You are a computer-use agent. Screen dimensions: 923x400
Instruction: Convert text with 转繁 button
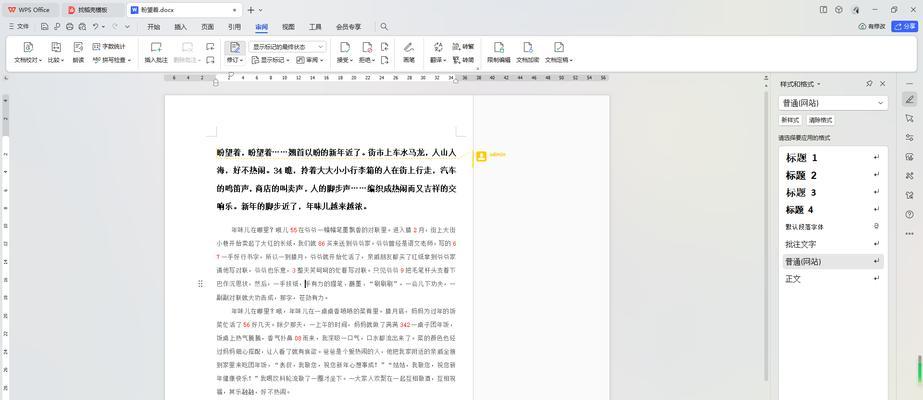[463, 46]
